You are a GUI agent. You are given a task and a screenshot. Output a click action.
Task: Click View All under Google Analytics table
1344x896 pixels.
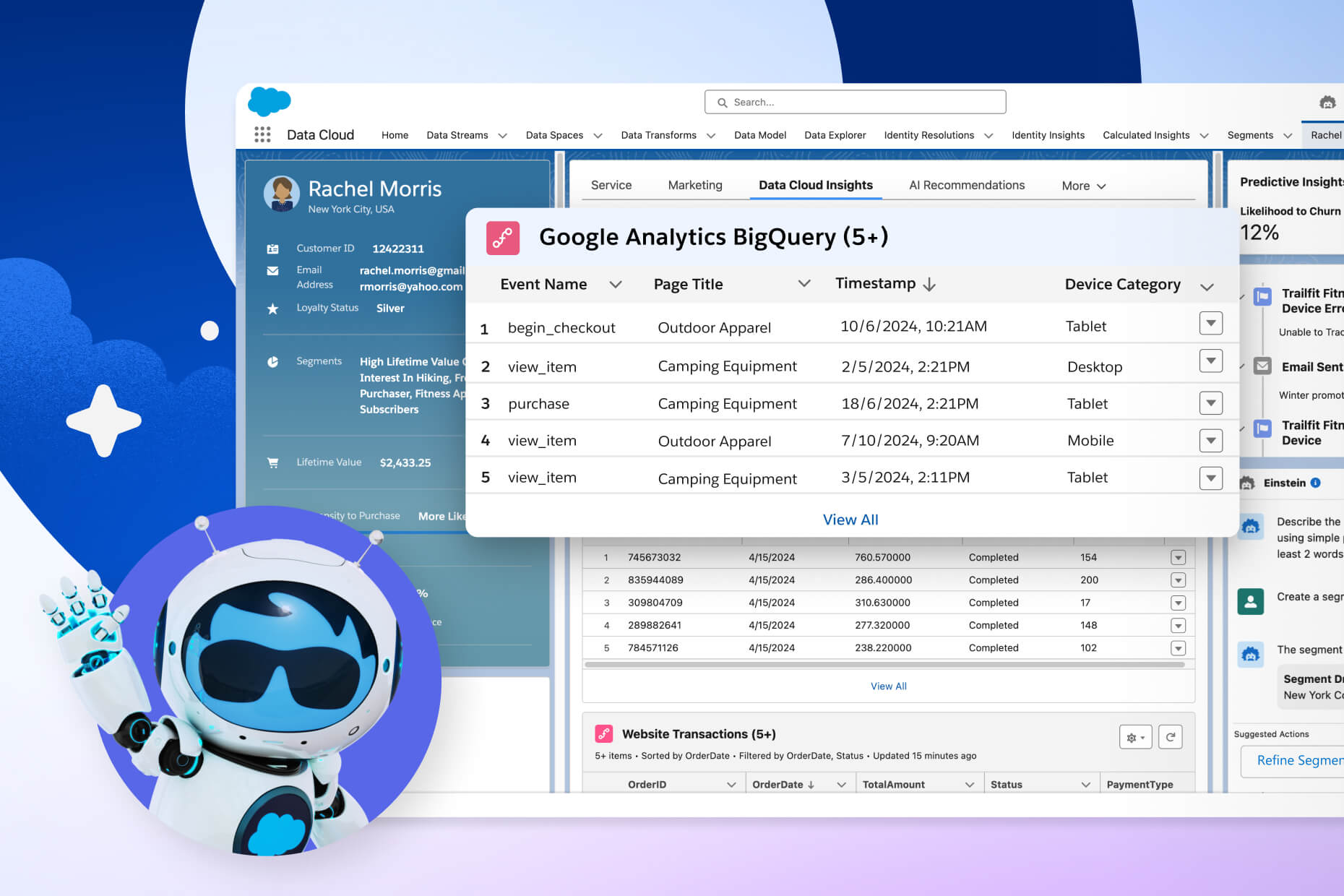[850, 520]
